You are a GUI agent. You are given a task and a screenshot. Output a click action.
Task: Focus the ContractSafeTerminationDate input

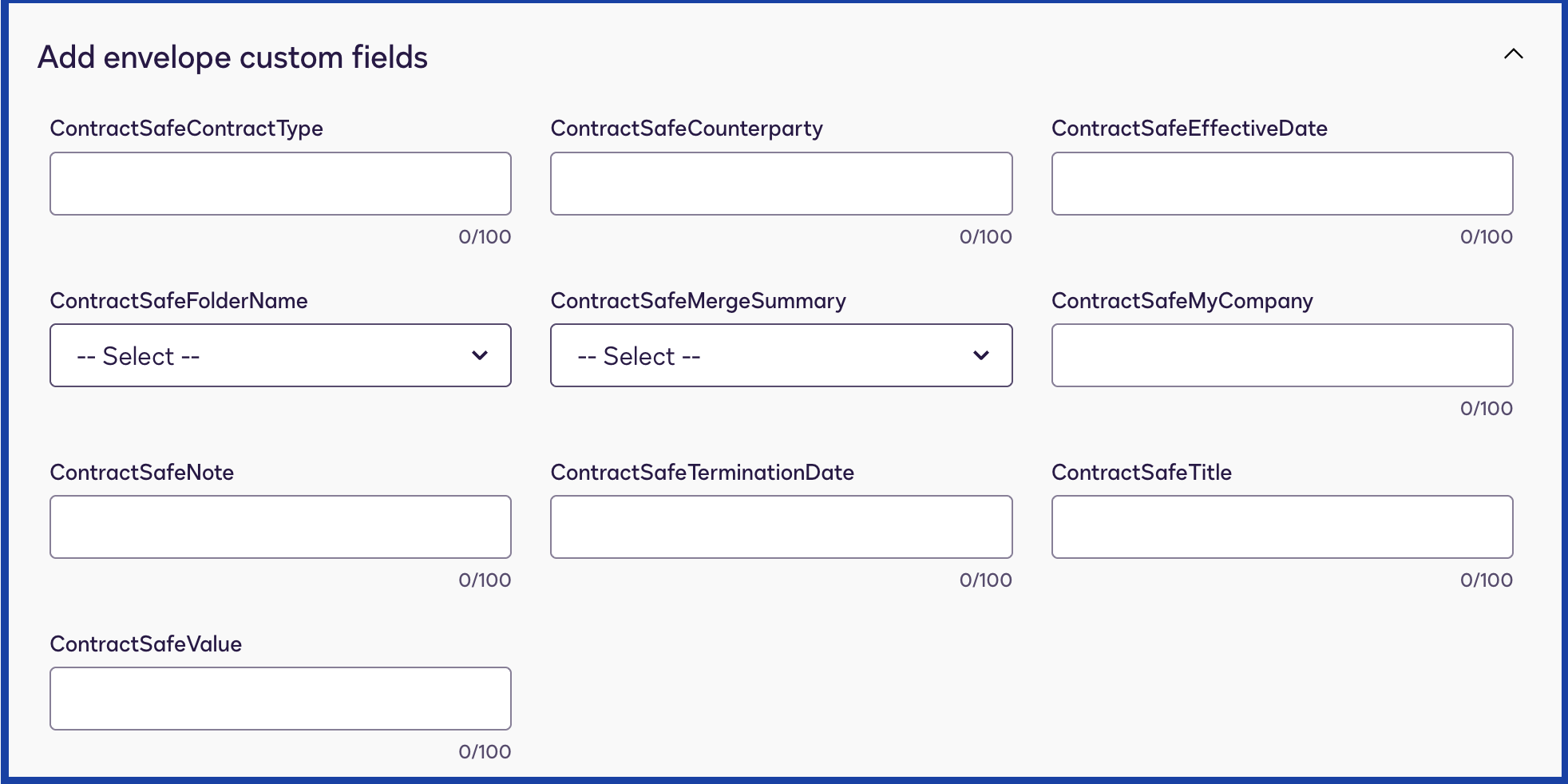(781, 527)
